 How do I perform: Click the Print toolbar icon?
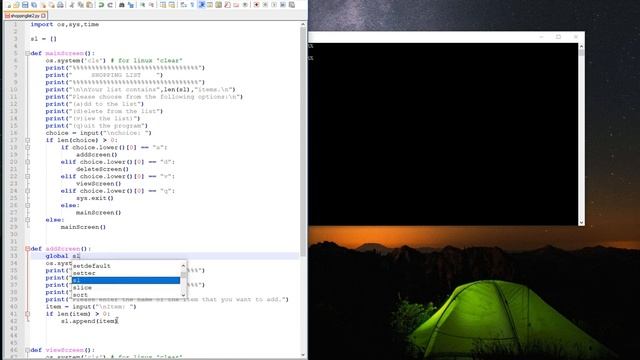tap(60, 5)
